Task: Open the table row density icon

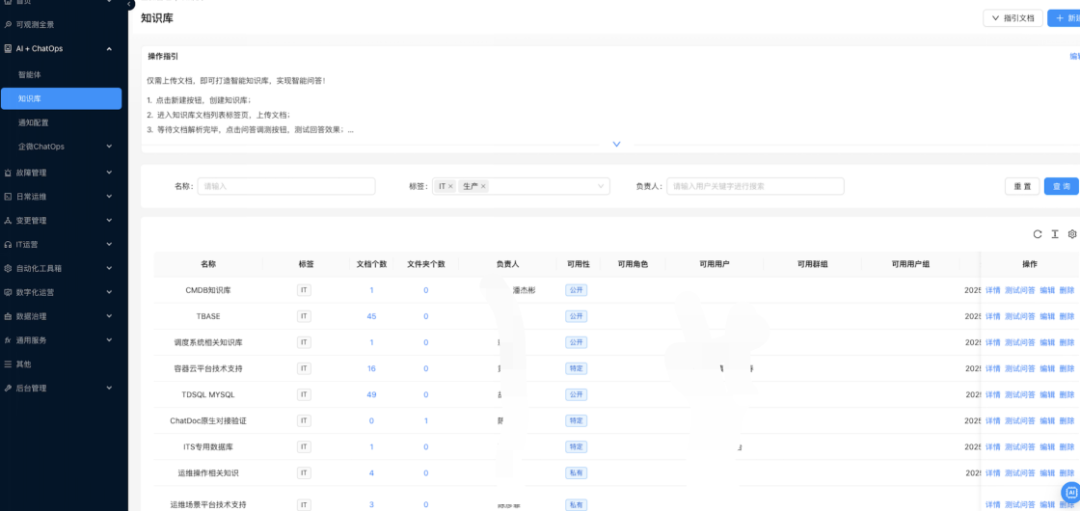Action: click(1055, 234)
